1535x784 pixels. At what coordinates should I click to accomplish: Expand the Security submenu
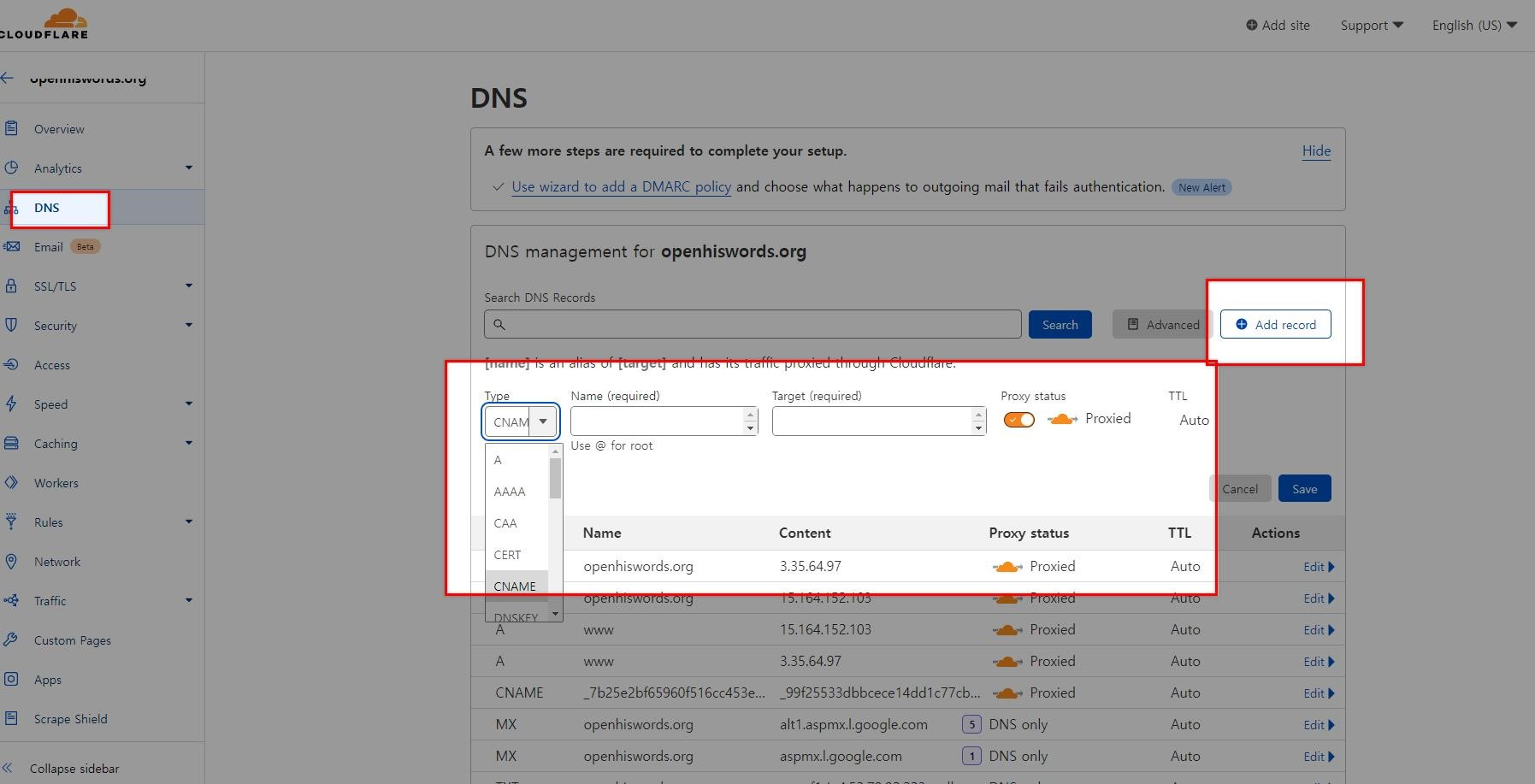[189, 325]
